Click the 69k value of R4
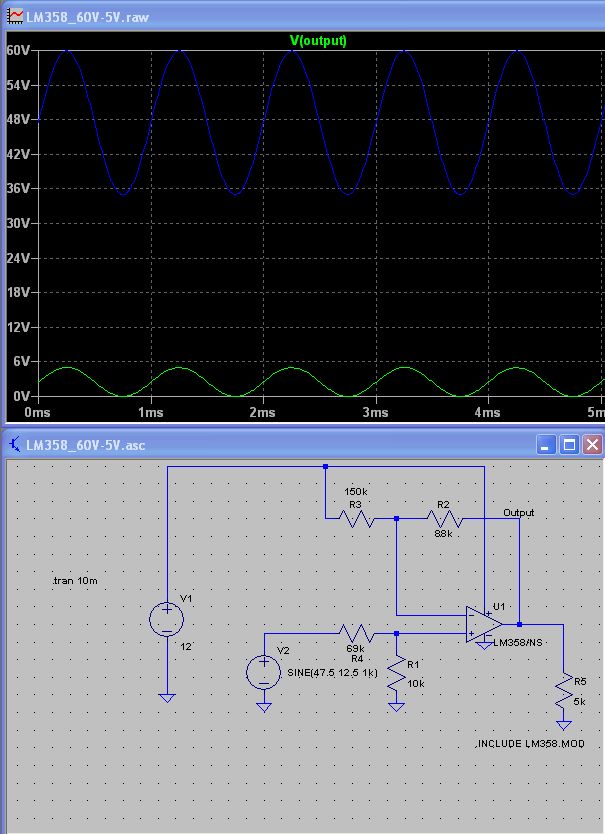 [x=355, y=648]
